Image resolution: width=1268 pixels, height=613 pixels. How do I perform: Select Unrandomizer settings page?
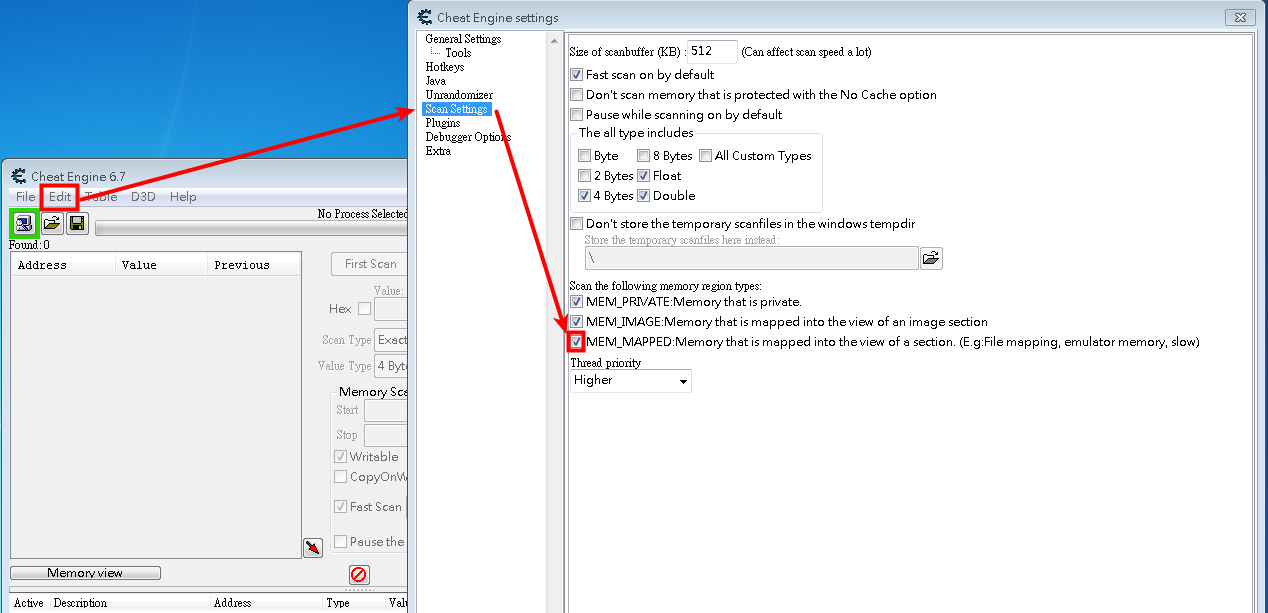pyautogui.click(x=459, y=95)
